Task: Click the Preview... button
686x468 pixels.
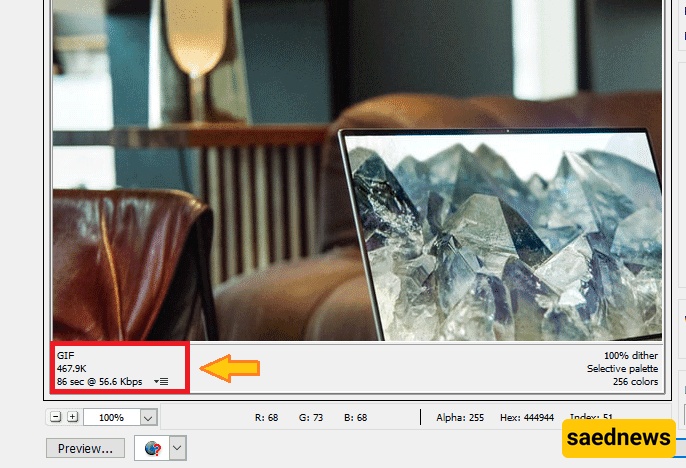Action: (85, 449)
